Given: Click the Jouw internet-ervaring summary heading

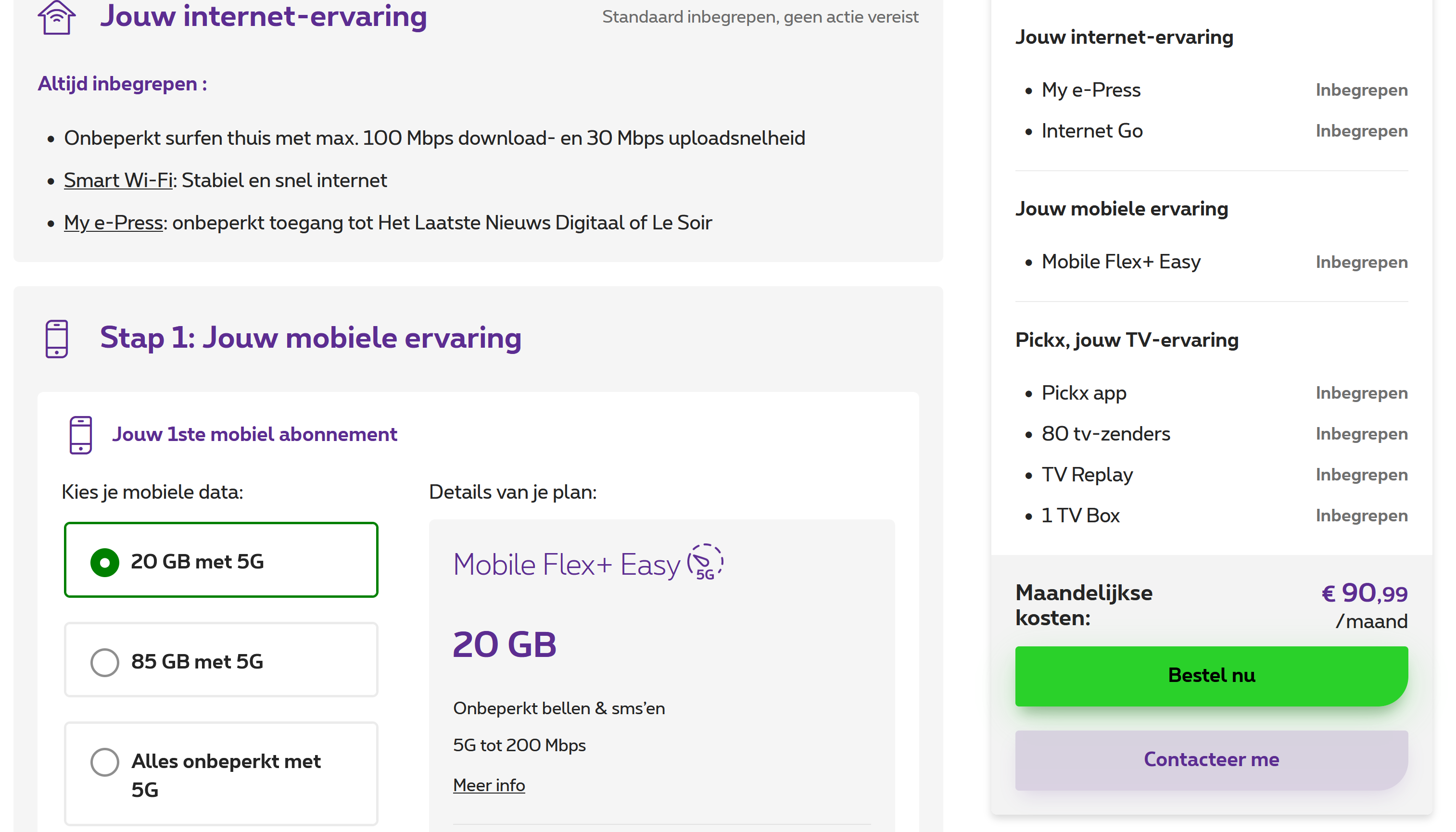Looking at the screenshot, I should click(1124, 37).
